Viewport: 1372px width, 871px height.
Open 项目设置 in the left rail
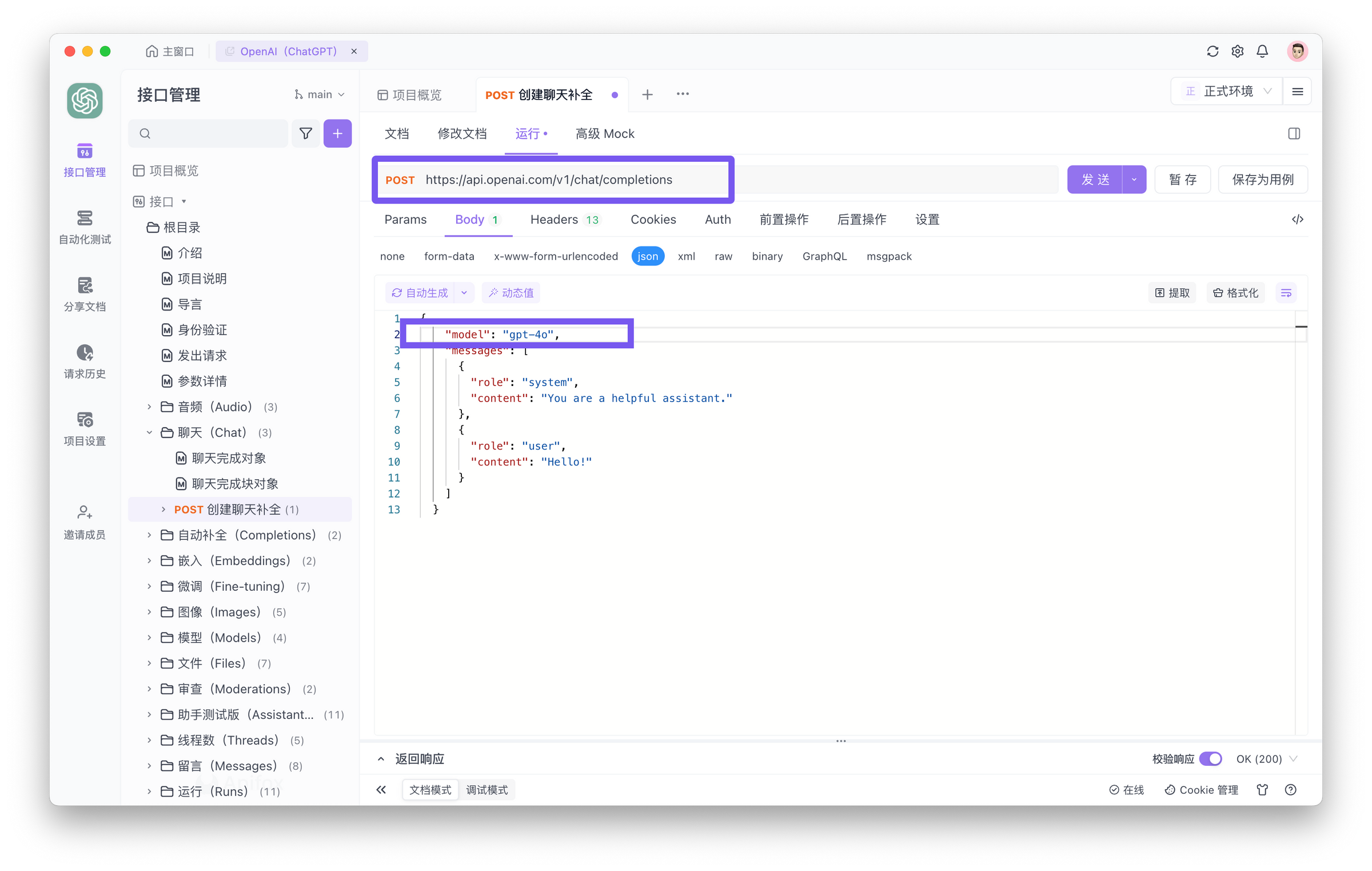click(x=84, y=428)
